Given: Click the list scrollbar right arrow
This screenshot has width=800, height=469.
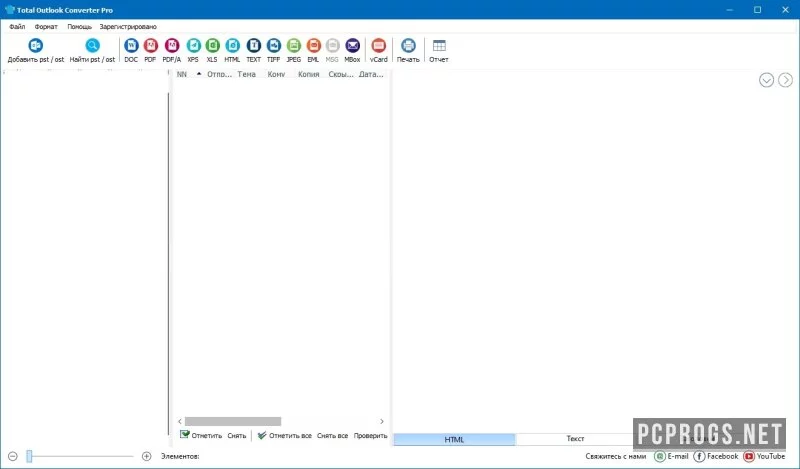Looking at the screenshot, I should tap(382, 422).
